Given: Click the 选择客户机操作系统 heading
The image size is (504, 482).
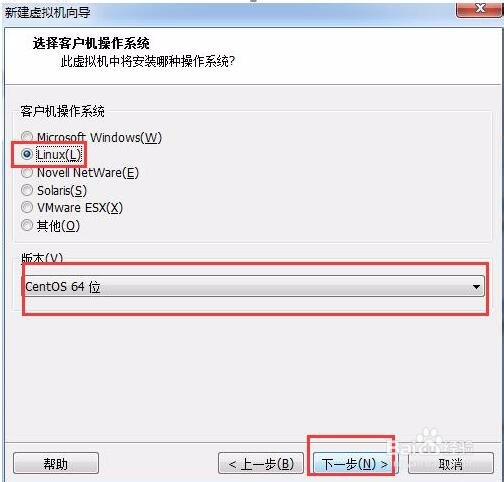Looking at the screenshot, I should click(91, 44).
